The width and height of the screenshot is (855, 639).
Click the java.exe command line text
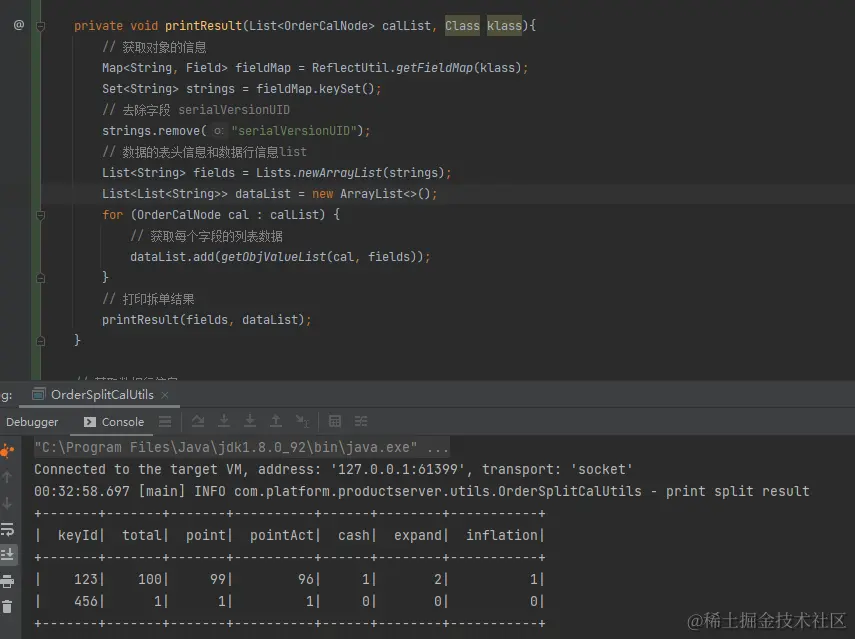click(242, 448)
